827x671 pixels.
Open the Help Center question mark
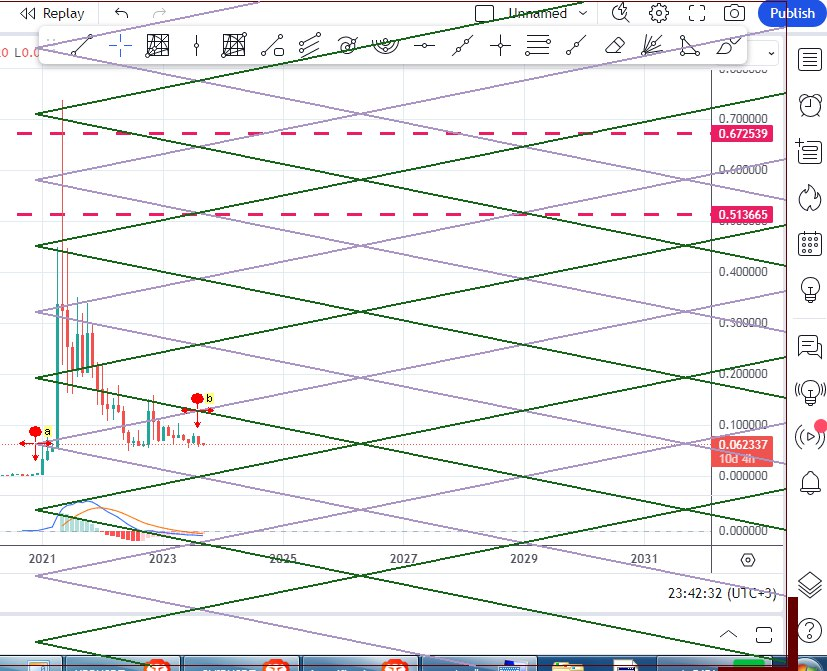tap(810, 630)
